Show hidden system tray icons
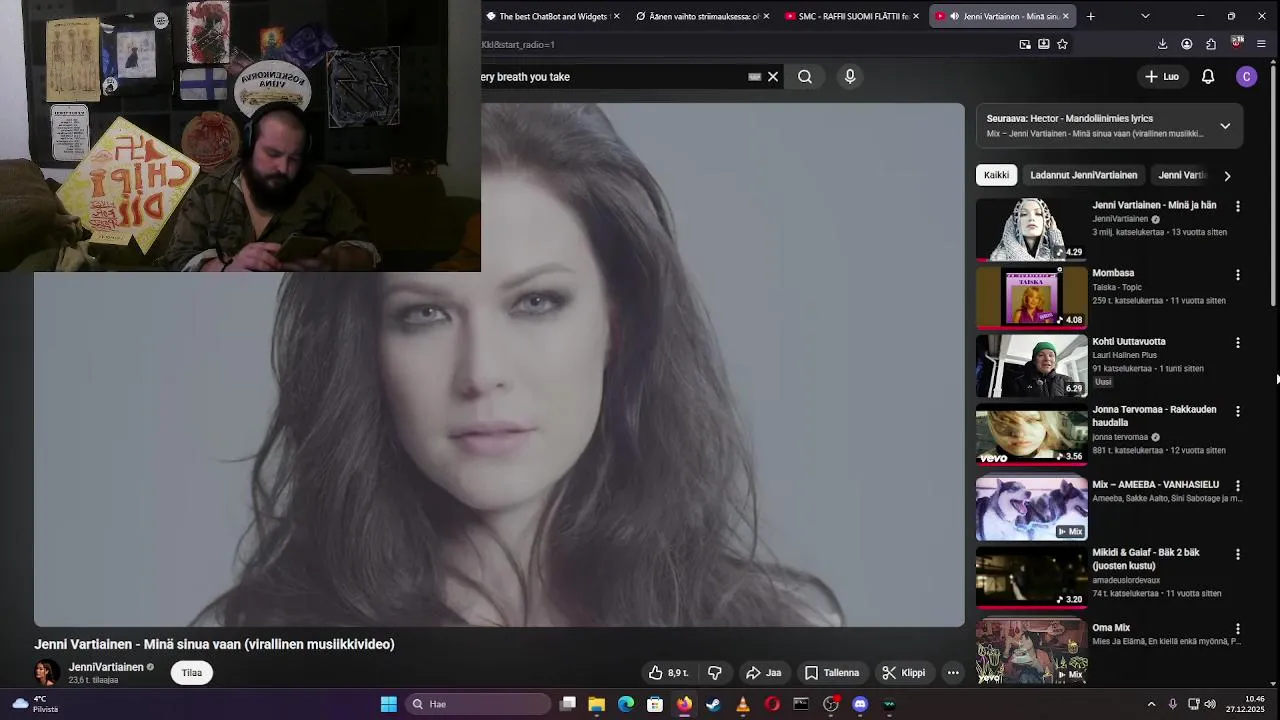The image size is (1280, 720). pos(1151,704)
